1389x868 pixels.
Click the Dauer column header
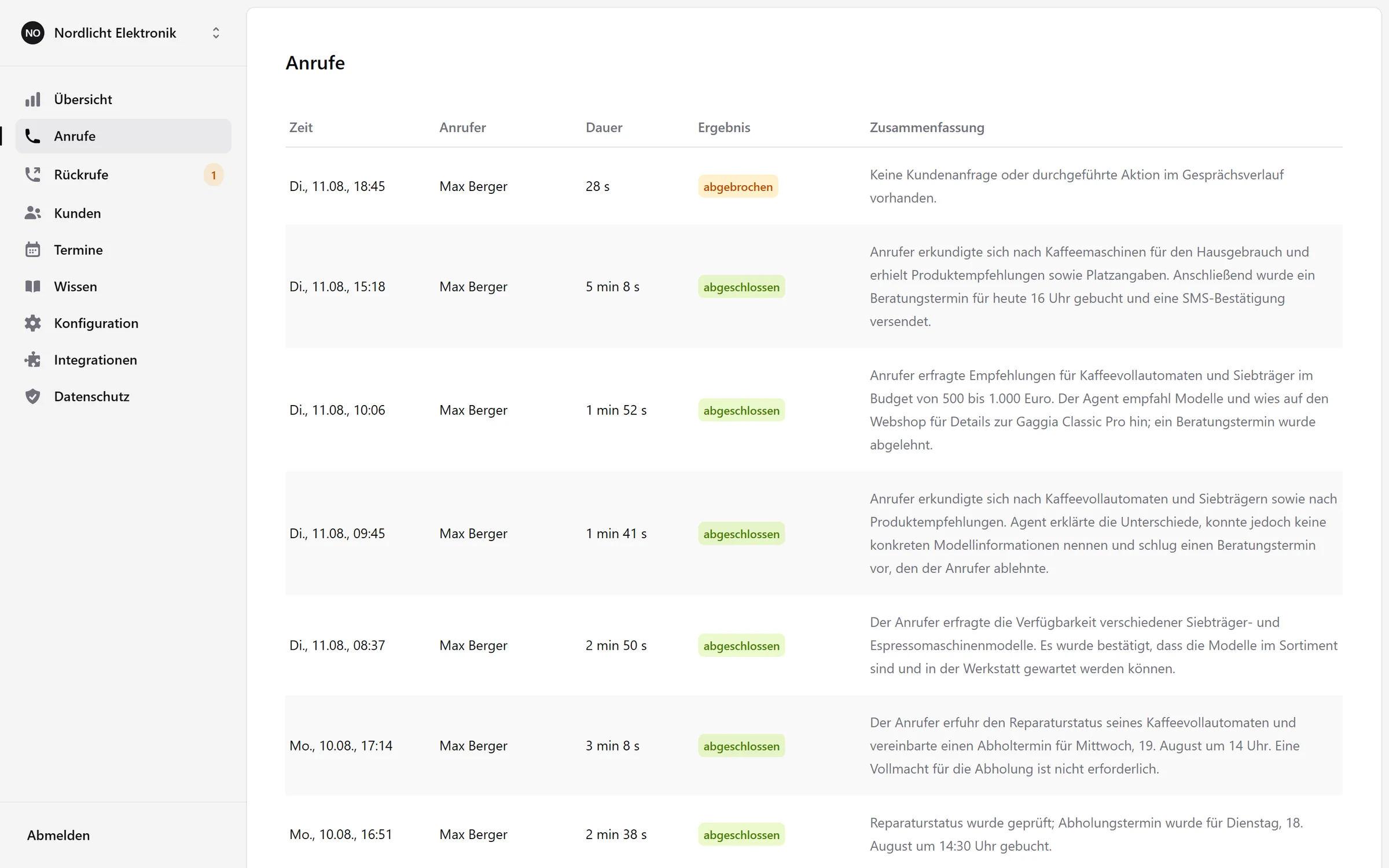tap(604, 127)
